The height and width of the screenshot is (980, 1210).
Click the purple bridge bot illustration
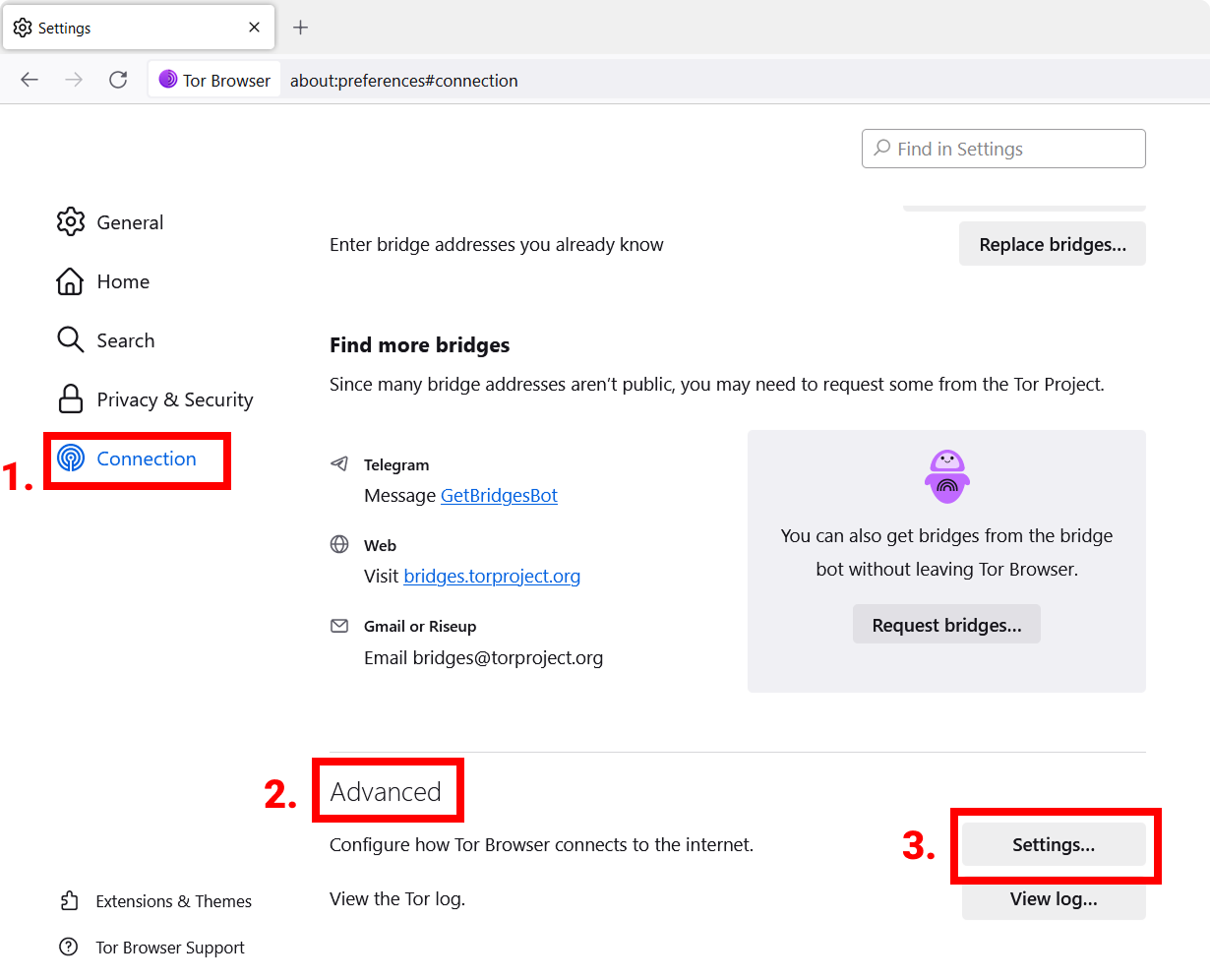click(947, 476)
